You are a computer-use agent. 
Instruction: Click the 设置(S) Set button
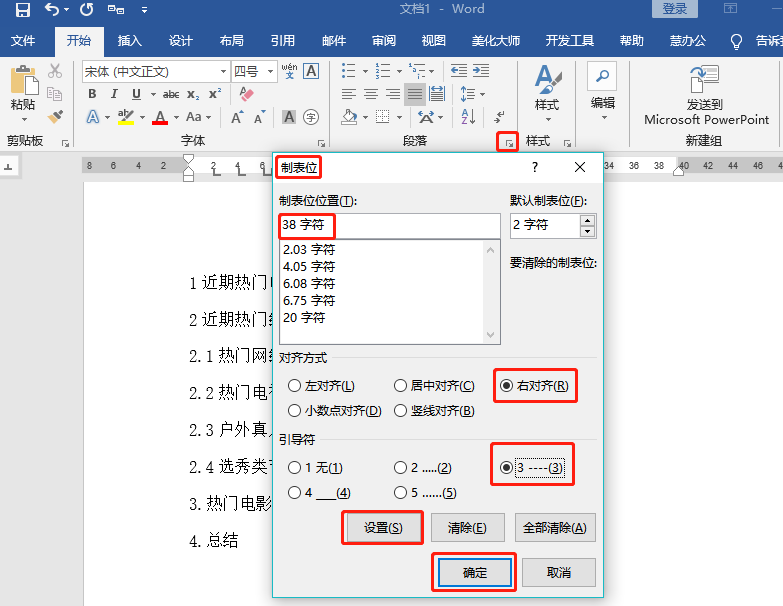[383, 528]
